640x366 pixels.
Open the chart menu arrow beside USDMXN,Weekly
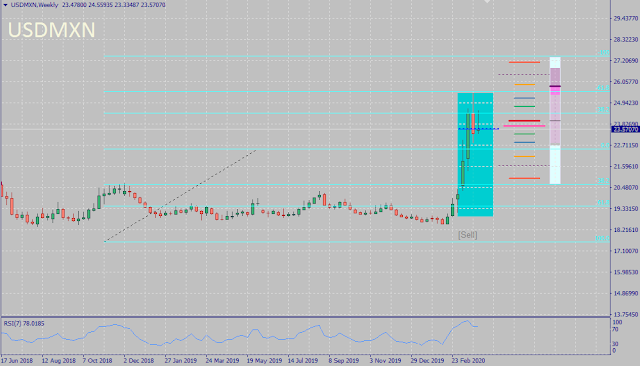[5, 5]
